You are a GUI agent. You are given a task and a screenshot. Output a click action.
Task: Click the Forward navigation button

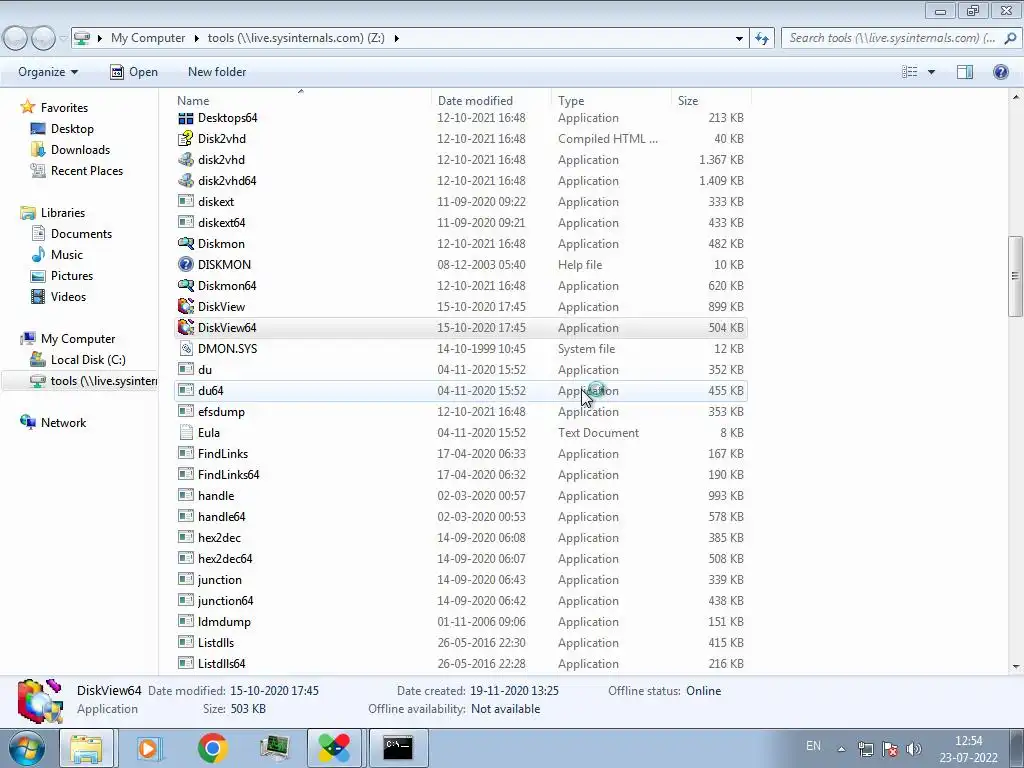[x=43, y=39]
